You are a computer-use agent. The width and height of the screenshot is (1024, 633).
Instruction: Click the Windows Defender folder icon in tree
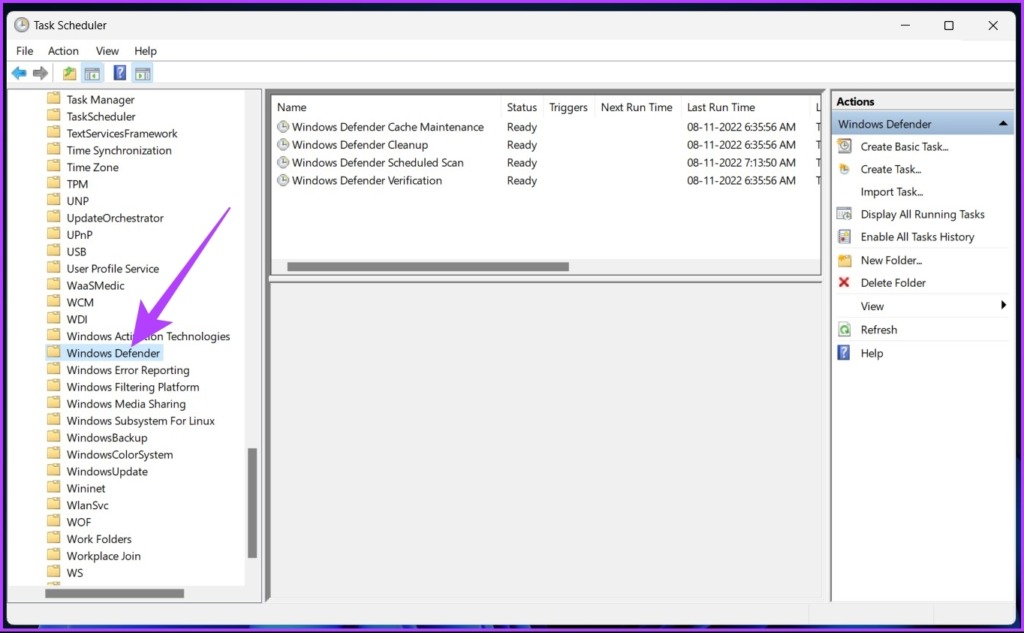54,352
